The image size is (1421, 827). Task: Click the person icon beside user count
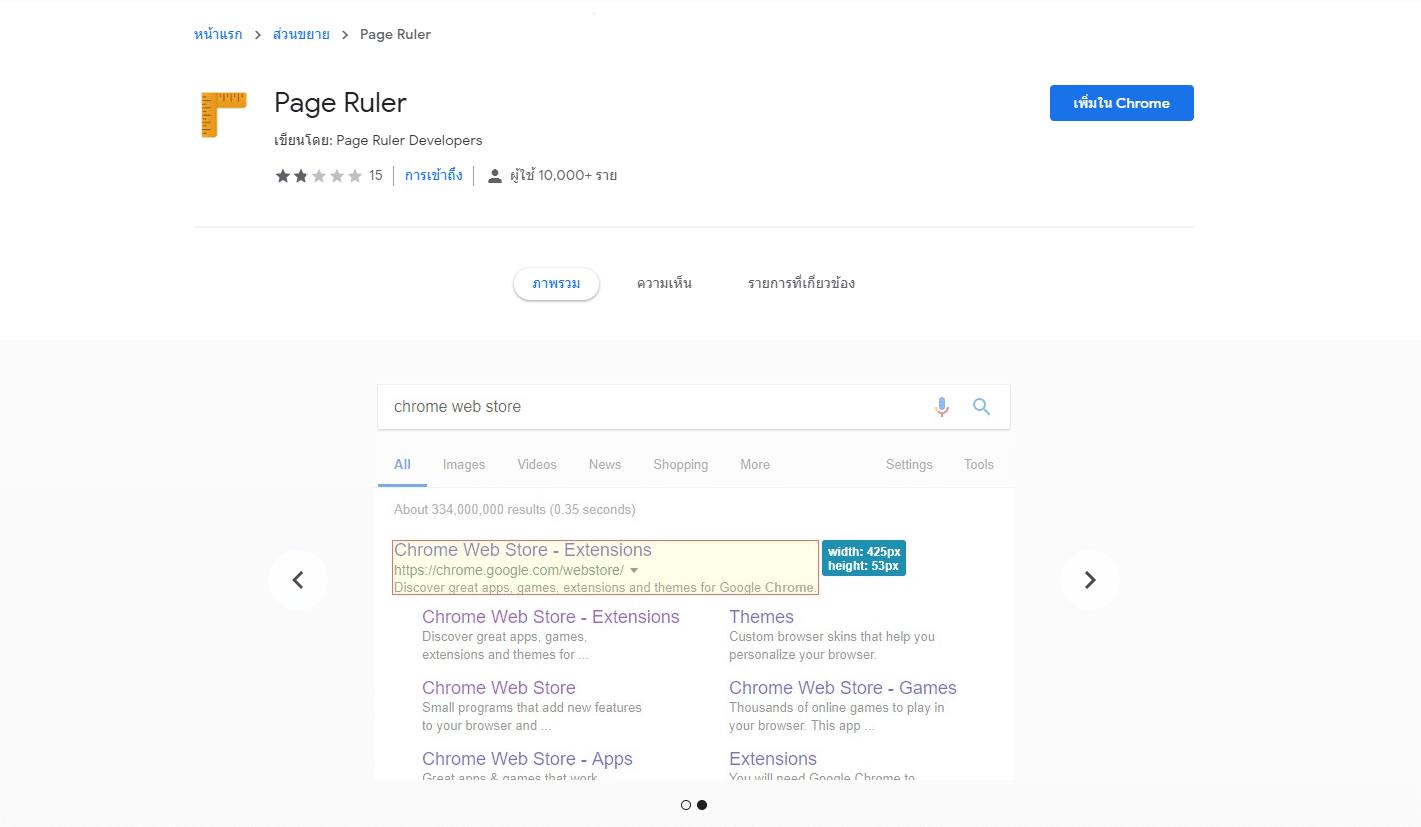pos(494,175)
